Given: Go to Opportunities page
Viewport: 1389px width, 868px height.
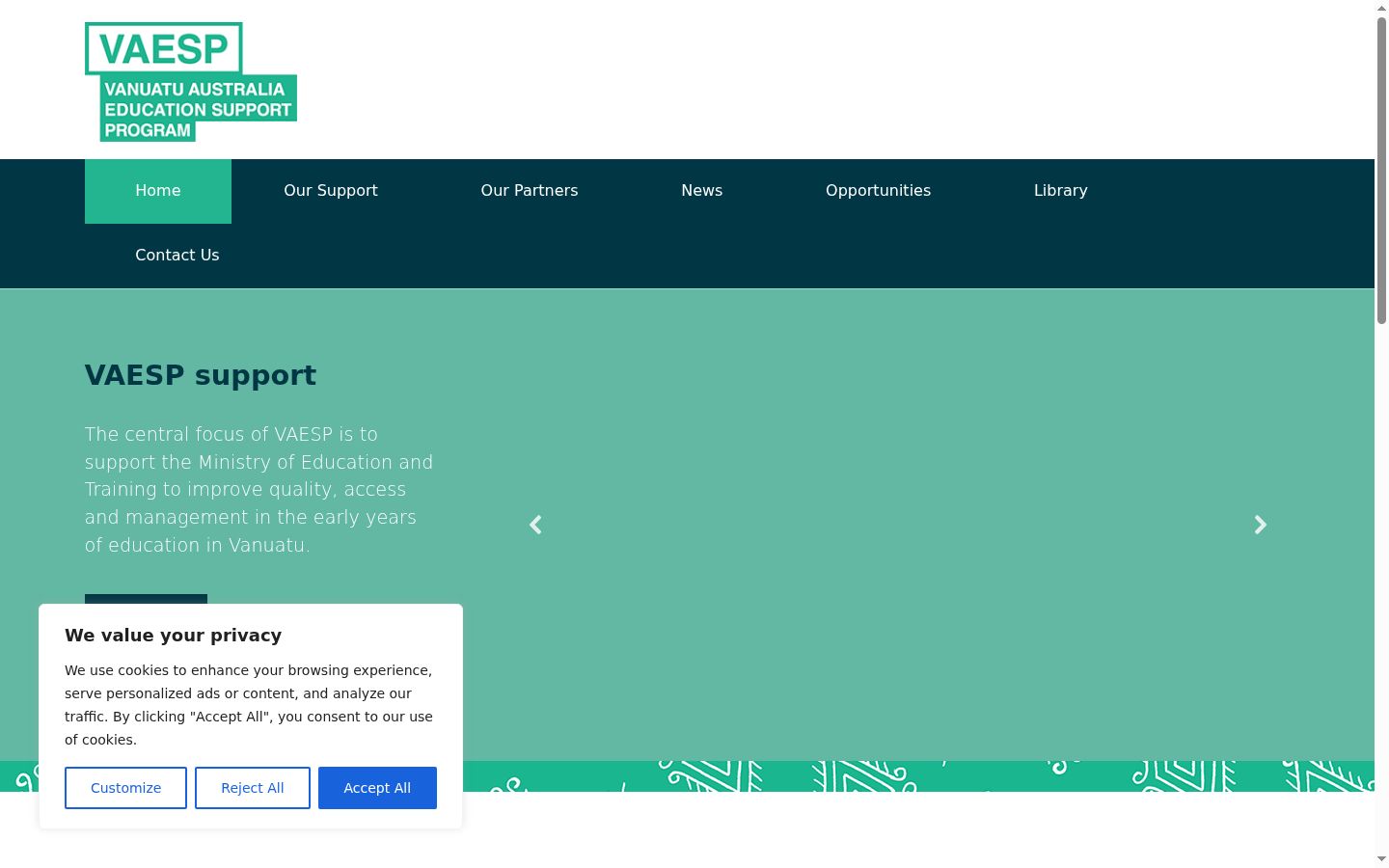Looking at the screenshot, I should 878,191.
